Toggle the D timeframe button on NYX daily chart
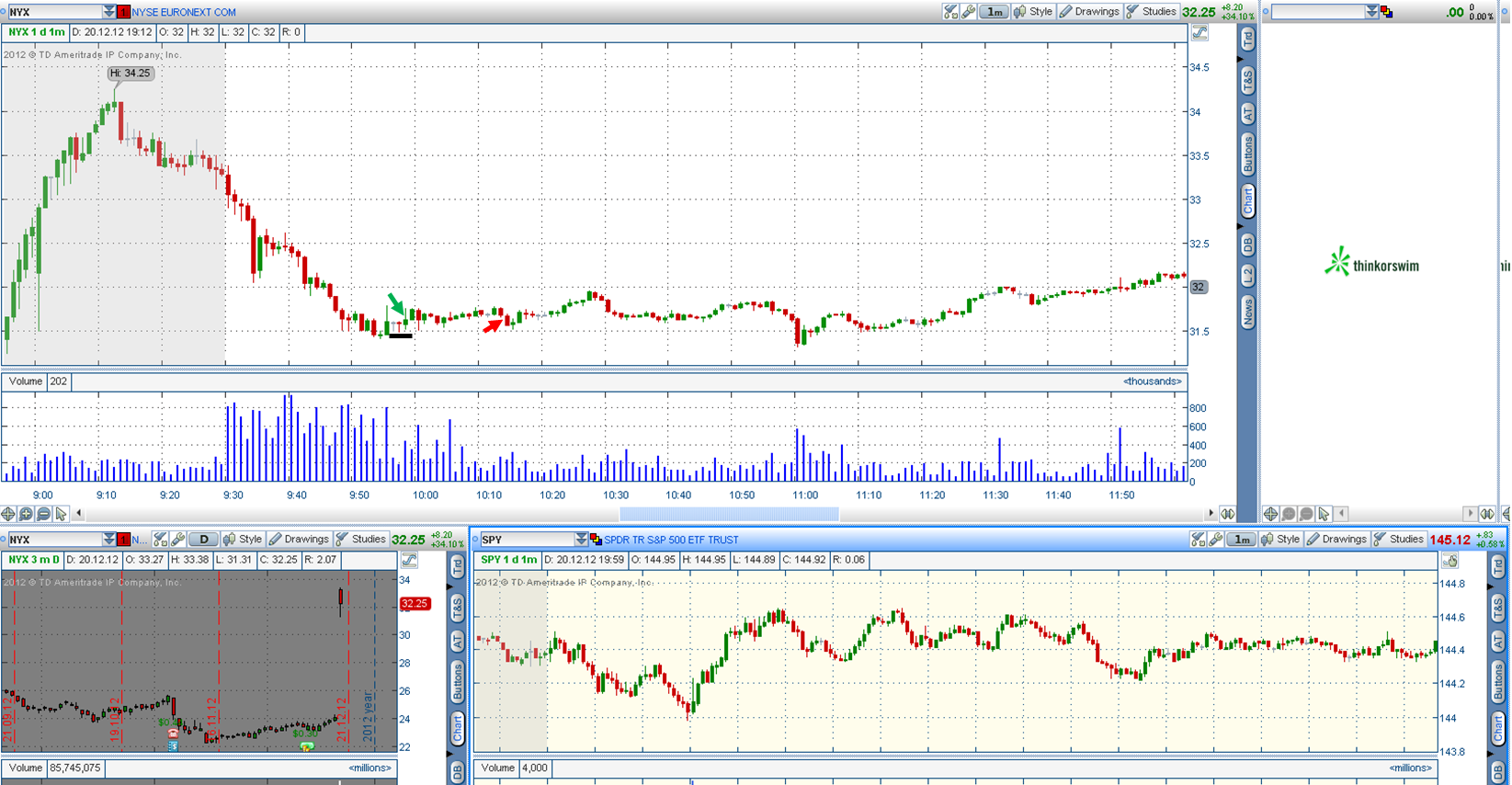This screenshot has width=1512, height=785. point(203,540)
